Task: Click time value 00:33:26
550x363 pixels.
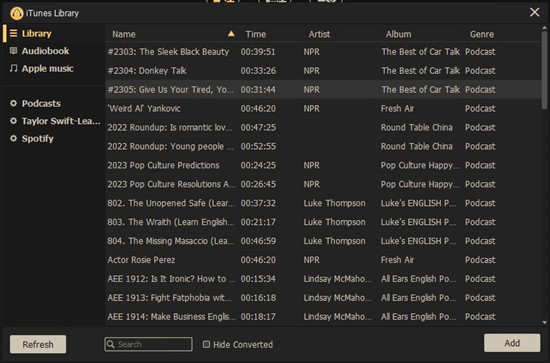Action: [x=258, y=70]
